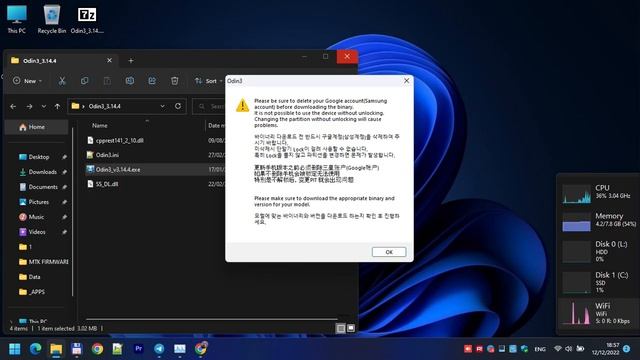Click the Paste icon in Explorer toolbar
Viewport: 640px width, 360px height.
(x=107, y=81)
